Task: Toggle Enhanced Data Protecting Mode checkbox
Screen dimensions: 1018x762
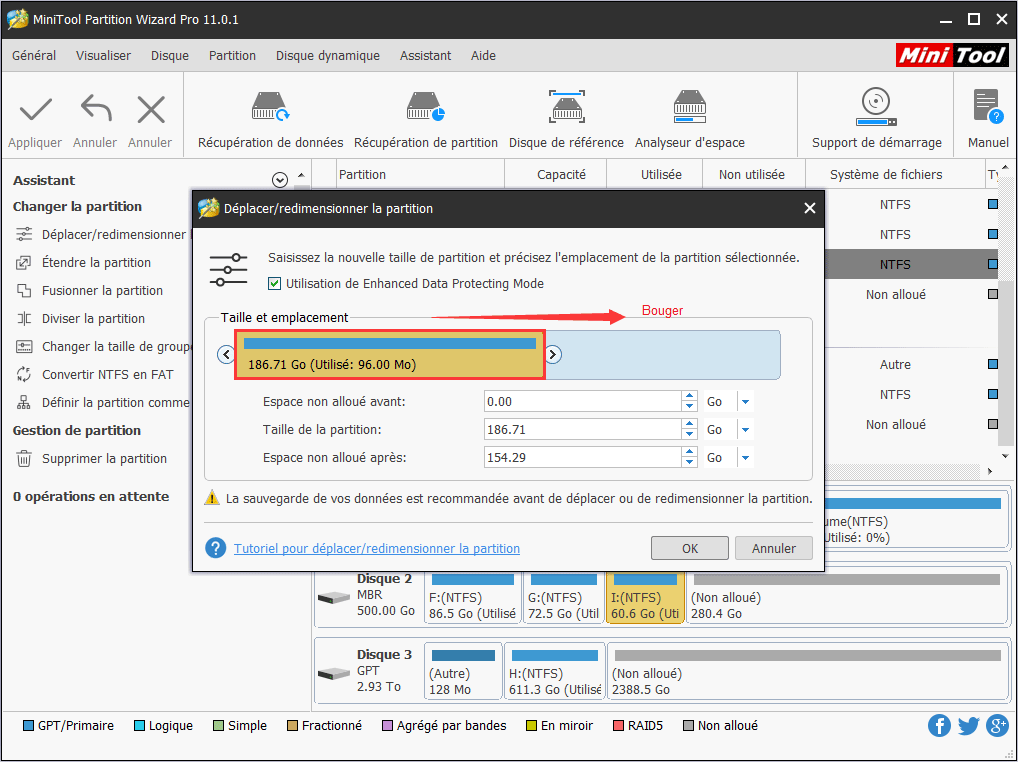Action: tap(275, 284)
